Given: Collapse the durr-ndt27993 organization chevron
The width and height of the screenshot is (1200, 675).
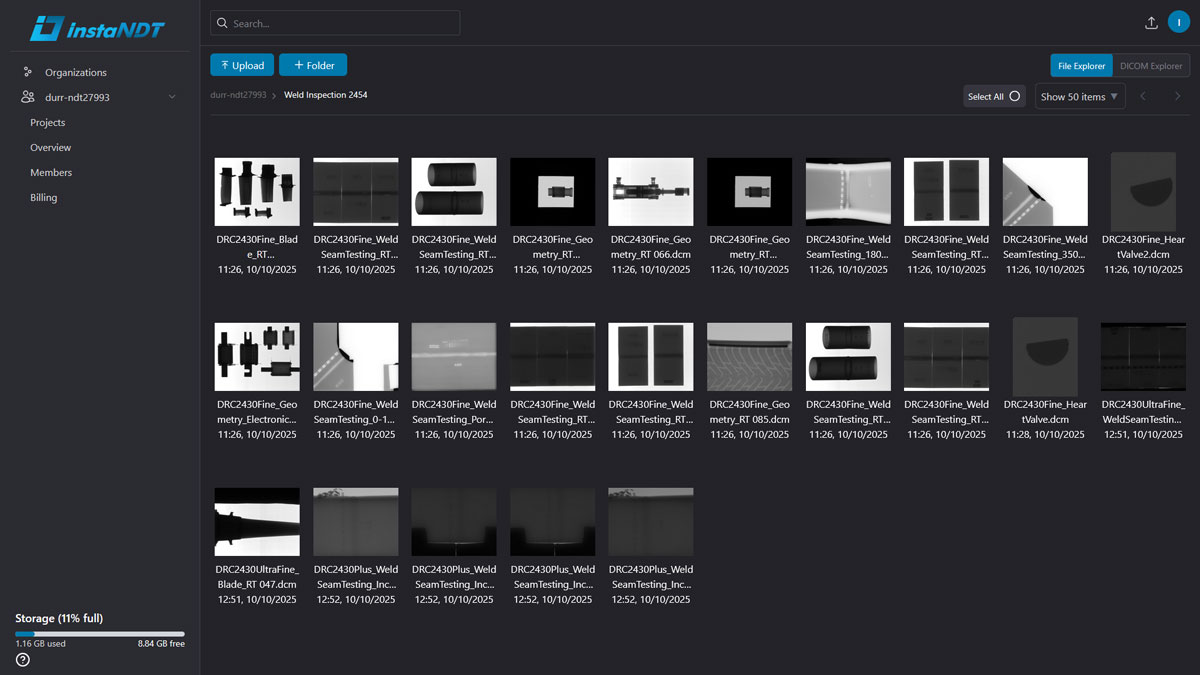Looking at the screenshot, I should pyautogui.click(x=172, y=97).
